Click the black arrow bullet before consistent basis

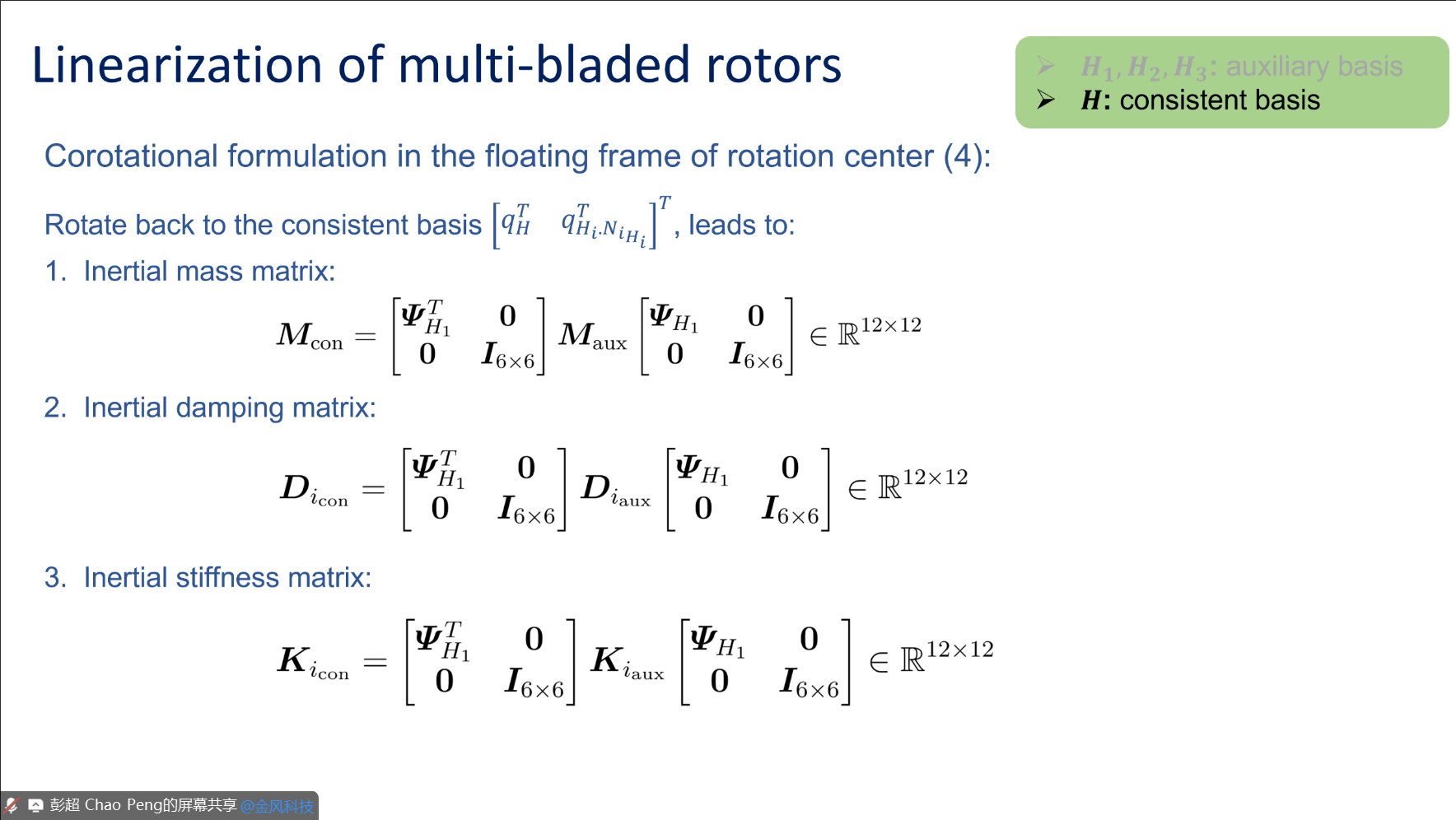1046,100
